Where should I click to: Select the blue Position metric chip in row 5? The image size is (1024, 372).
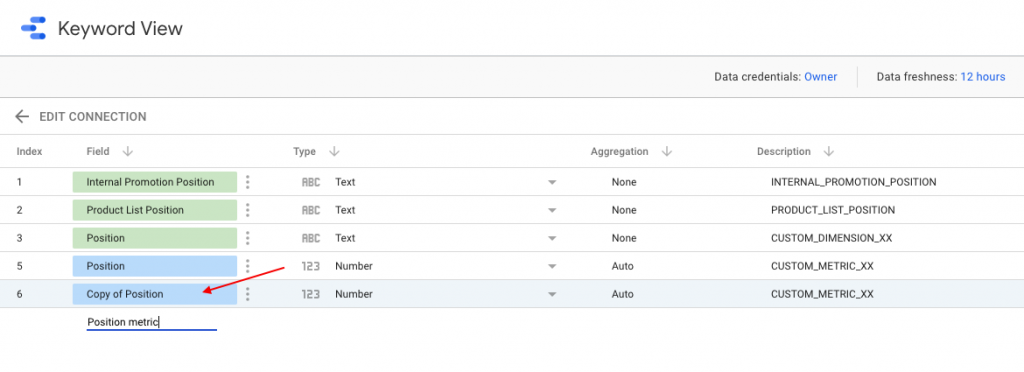click(154, 266)
